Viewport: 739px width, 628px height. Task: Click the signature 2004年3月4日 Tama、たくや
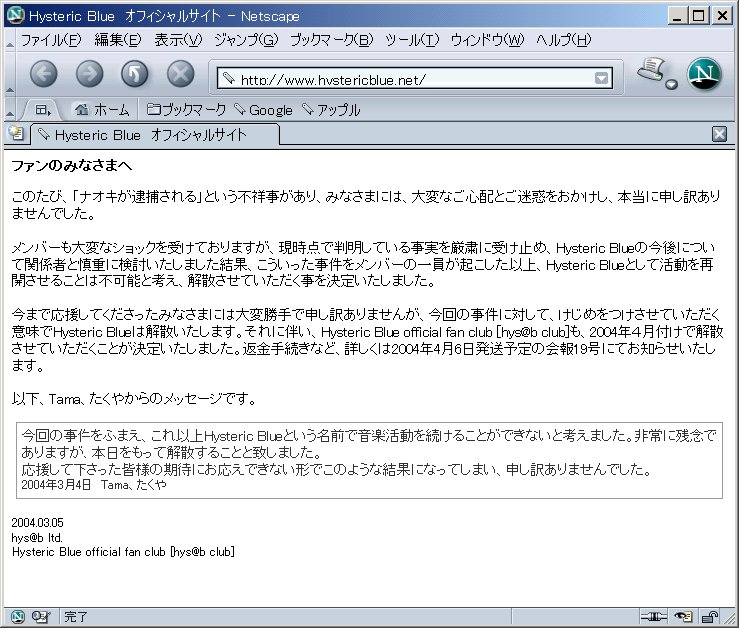tap(94, 485)
